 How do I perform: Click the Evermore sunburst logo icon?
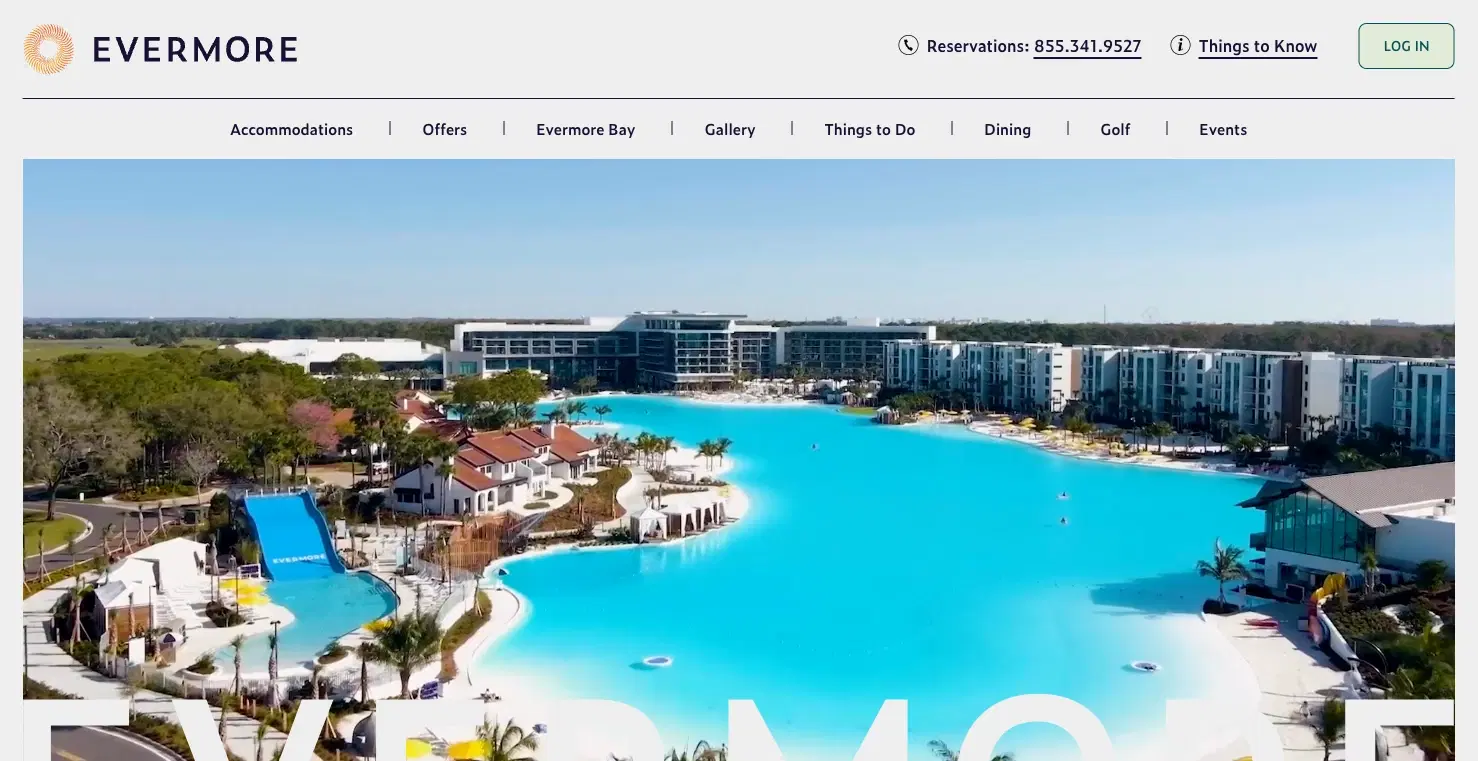pos(48,49)
